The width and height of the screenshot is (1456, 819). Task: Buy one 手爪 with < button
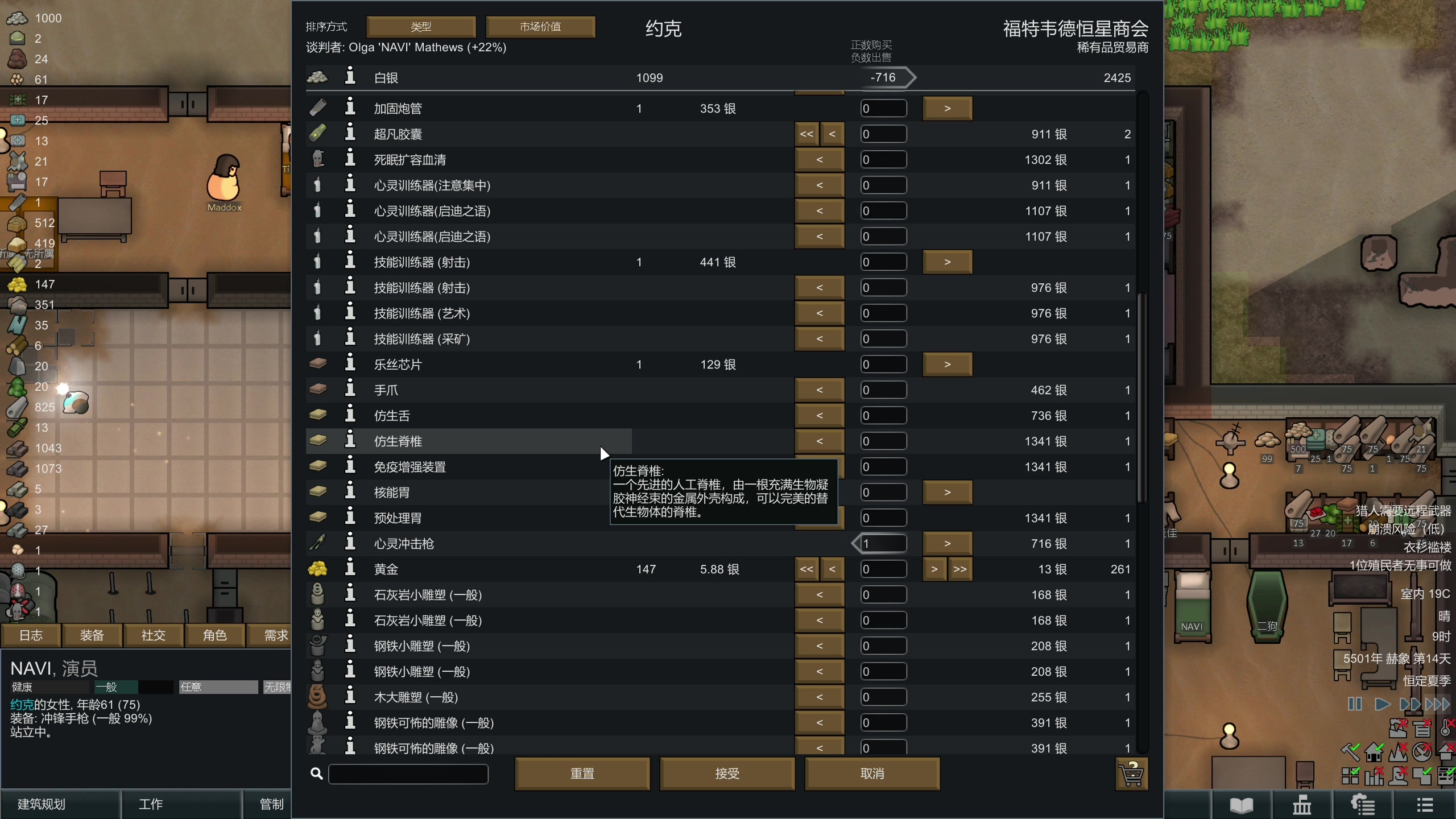819,390
